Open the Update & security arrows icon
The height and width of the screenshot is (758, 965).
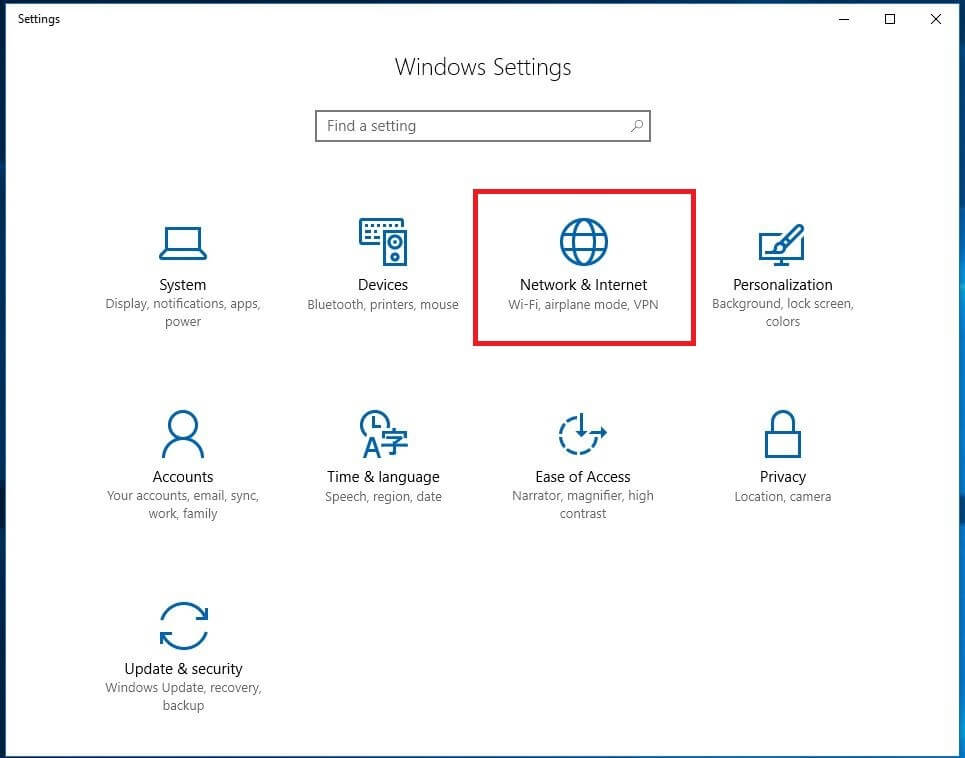(x=183, y=626)
